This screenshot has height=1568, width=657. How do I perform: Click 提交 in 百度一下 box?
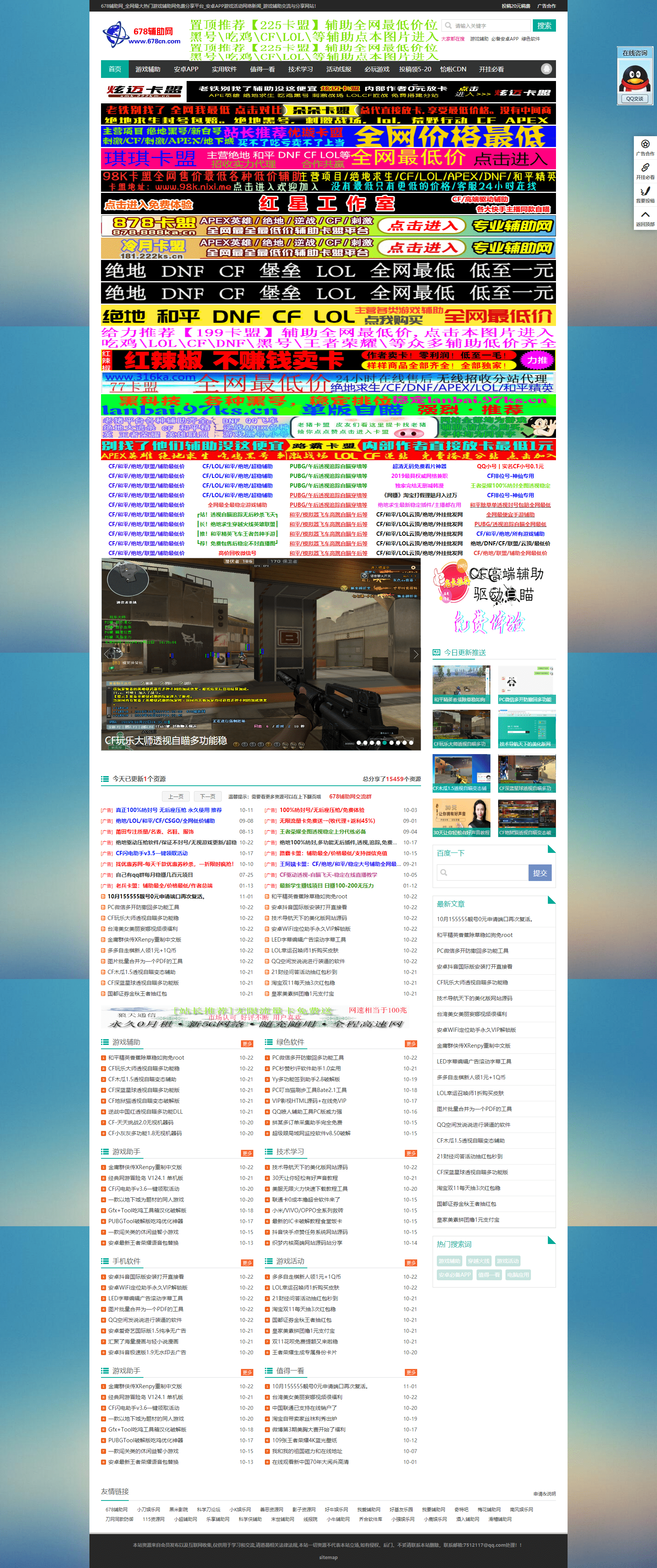pyautogui.click(x=539, y=872)
